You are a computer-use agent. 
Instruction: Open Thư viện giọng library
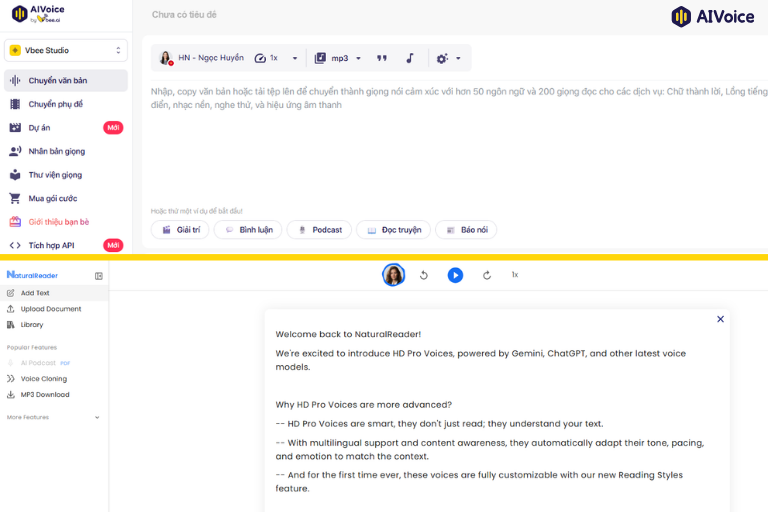(x=66, y=174)
